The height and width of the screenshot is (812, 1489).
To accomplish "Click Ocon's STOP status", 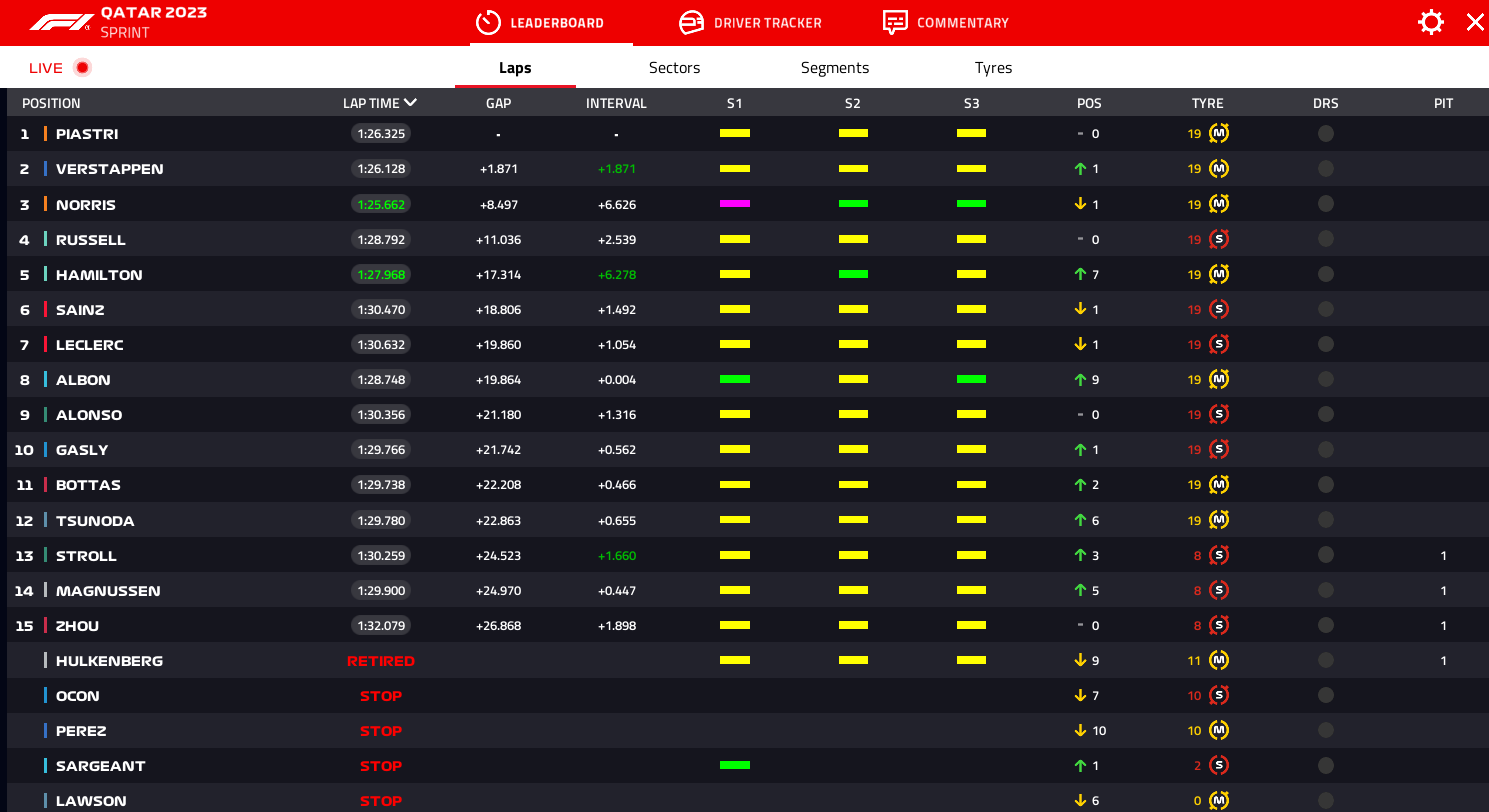I will coord(381,696).
